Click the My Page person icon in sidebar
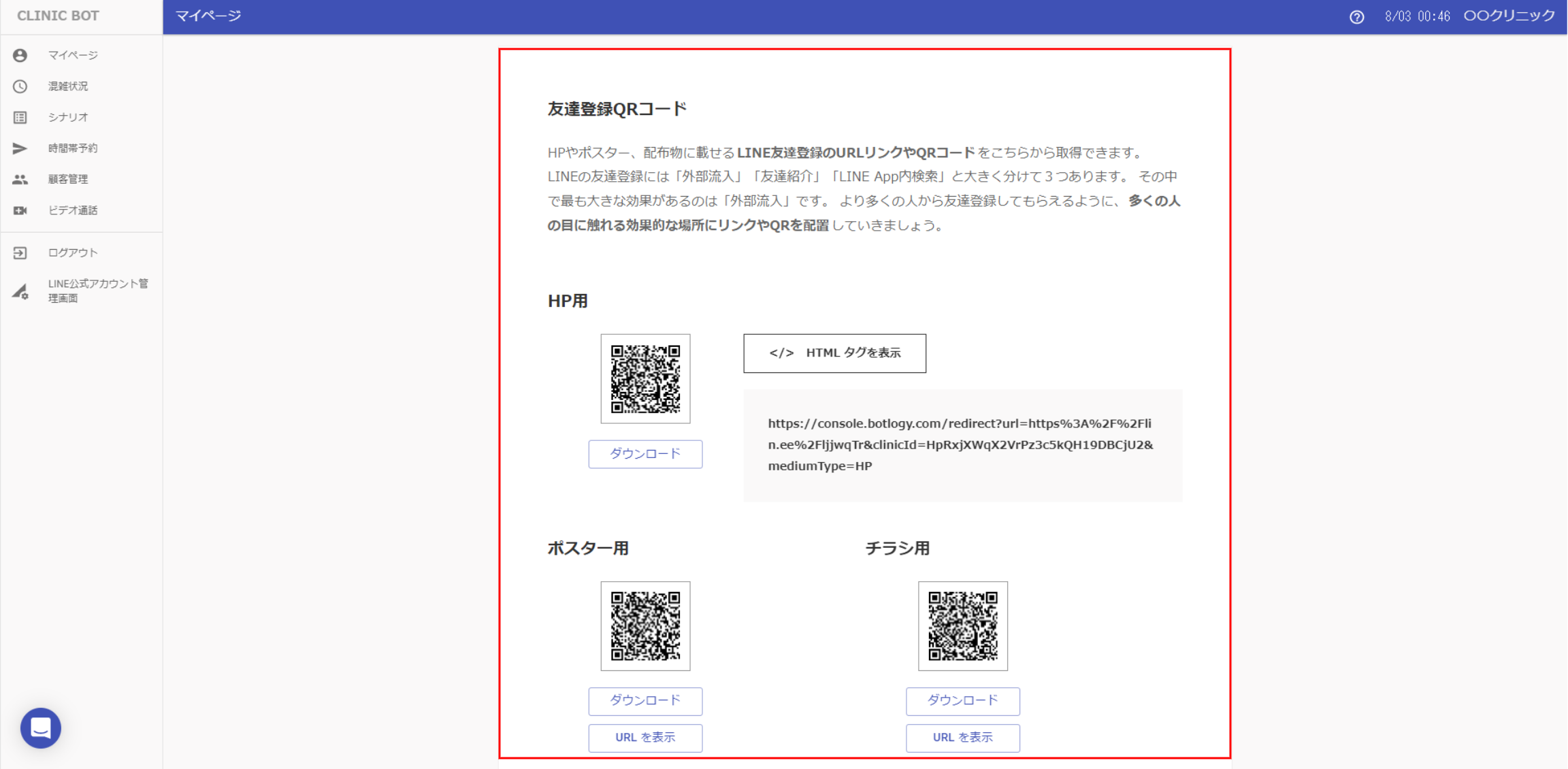Image resolution: width=1568 pixels, height=769 pixels. 20,55
